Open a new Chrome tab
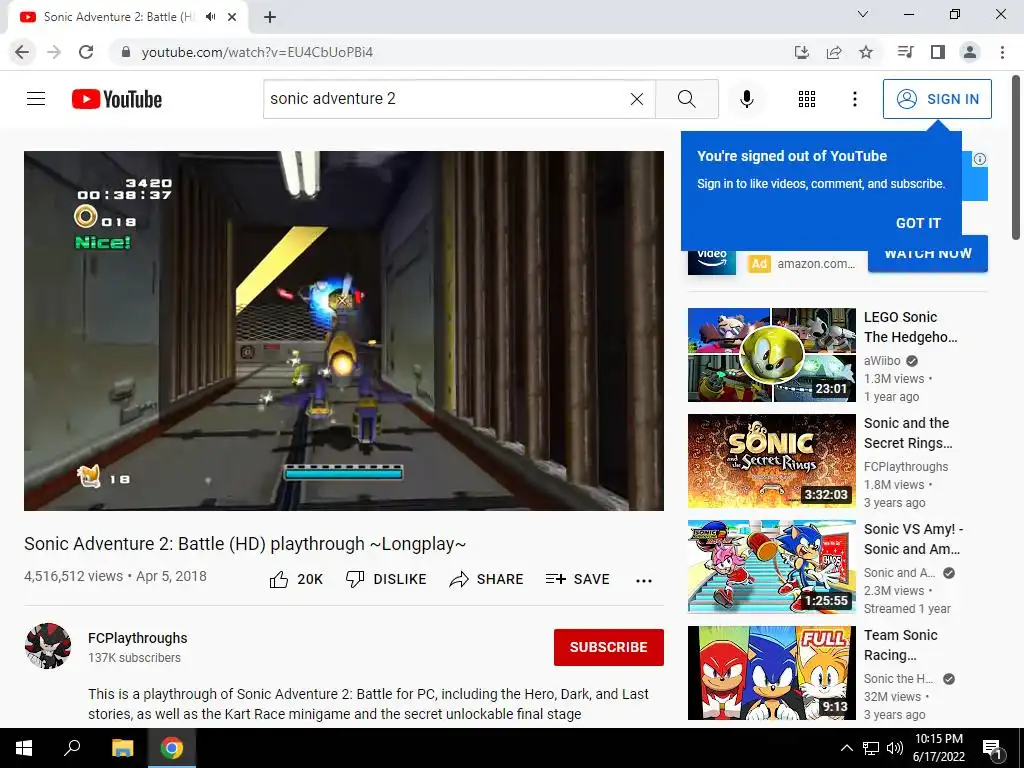The height and width of the screenshot is (768, 1024). click(x=270, y=17)
